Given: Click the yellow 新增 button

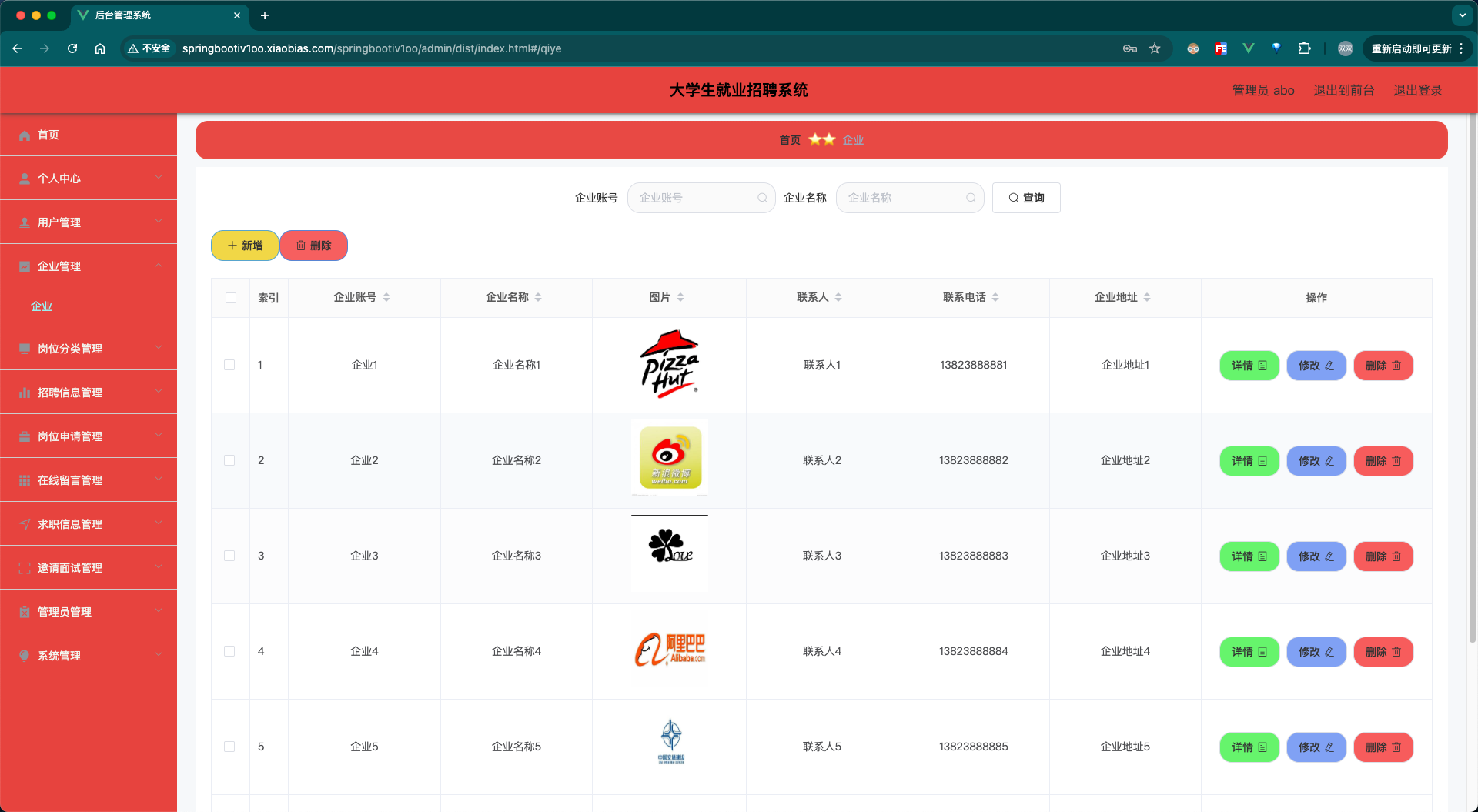Looking at the screenshot, I should pyautogui.click(x=245, y=246).
